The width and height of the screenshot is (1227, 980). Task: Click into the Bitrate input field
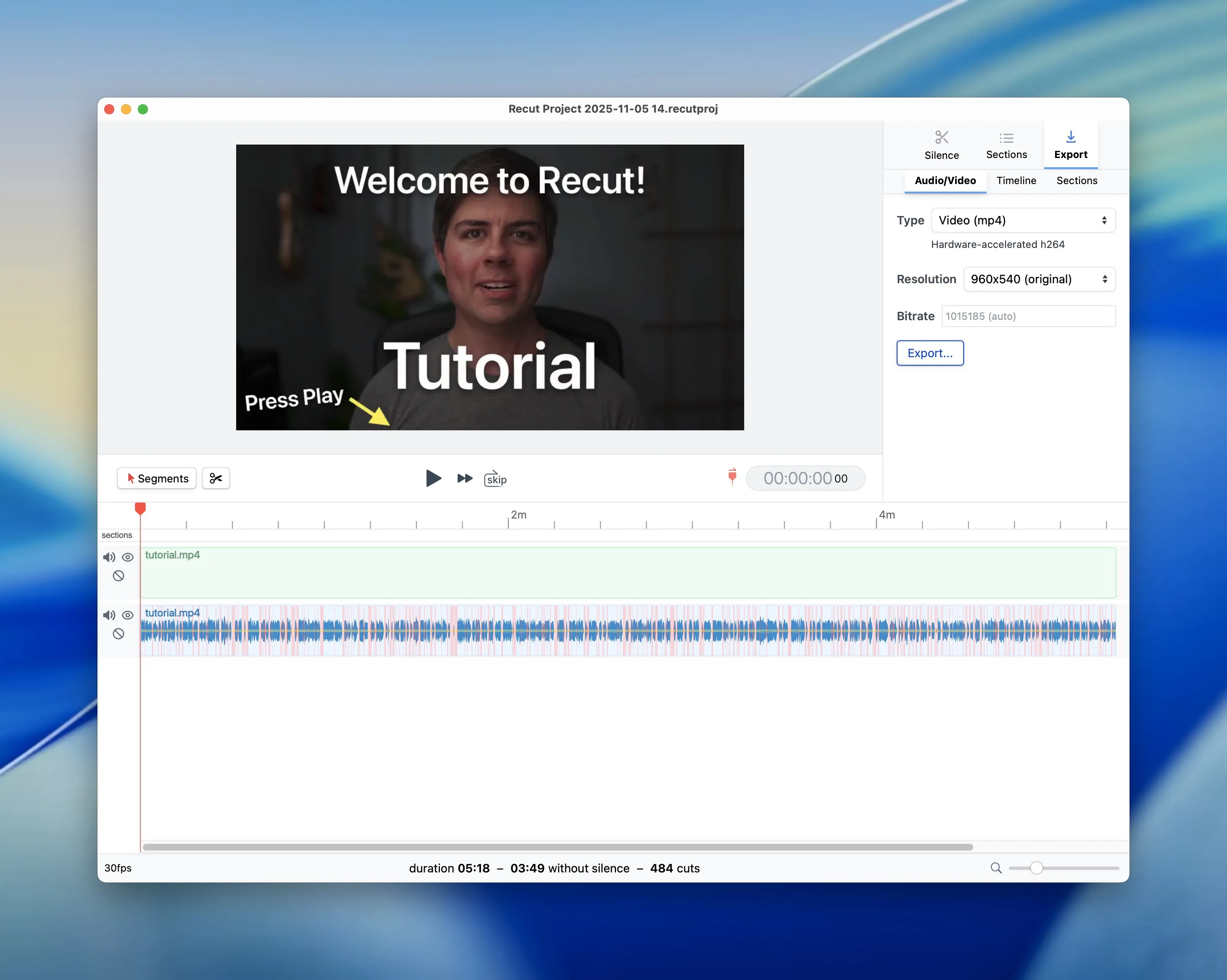pos(1028,316)
